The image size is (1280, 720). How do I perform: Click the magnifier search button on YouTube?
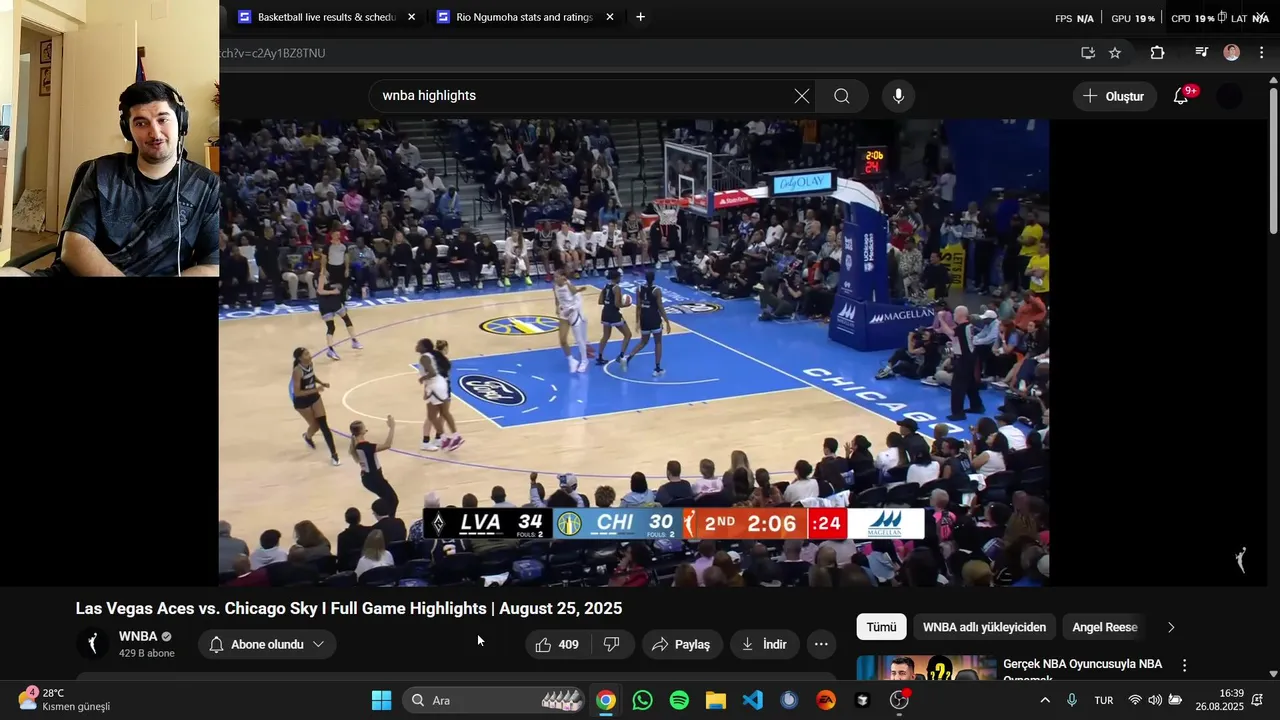coord(842,96)
